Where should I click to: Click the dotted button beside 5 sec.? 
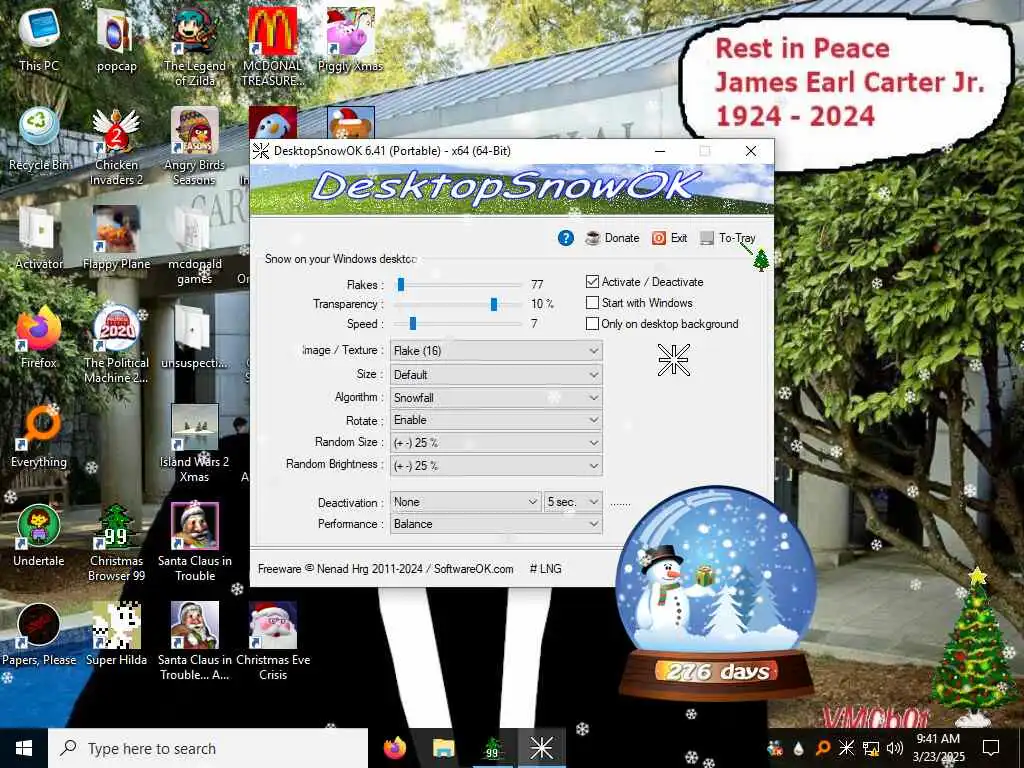click(620, 504)
